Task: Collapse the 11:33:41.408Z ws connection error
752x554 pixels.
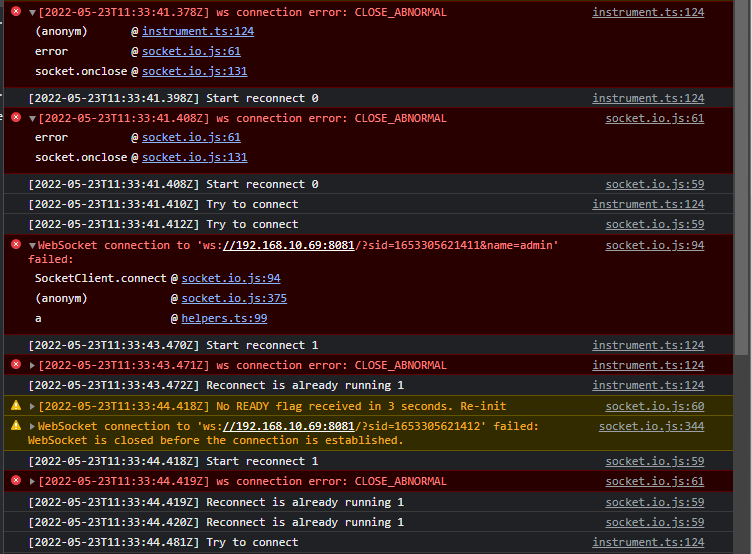Action: pyautogui.click(x=32, y=119)
